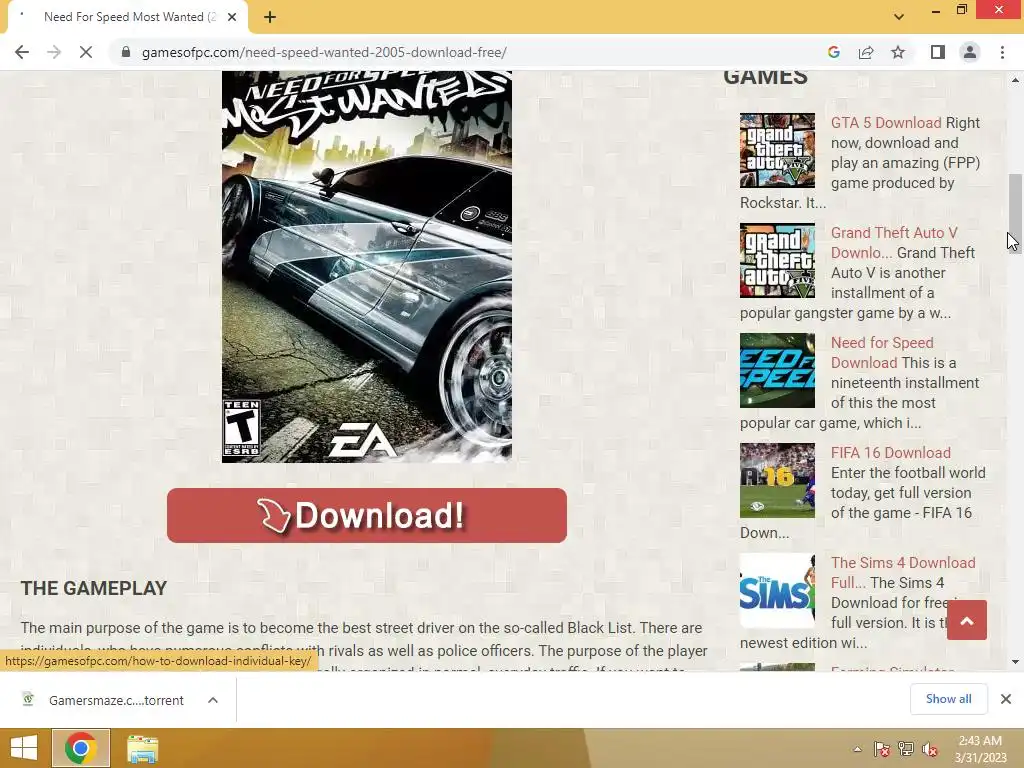Open the Grand Theft Auto V Download link
1024x768 pixels.
tap(894, 242)
